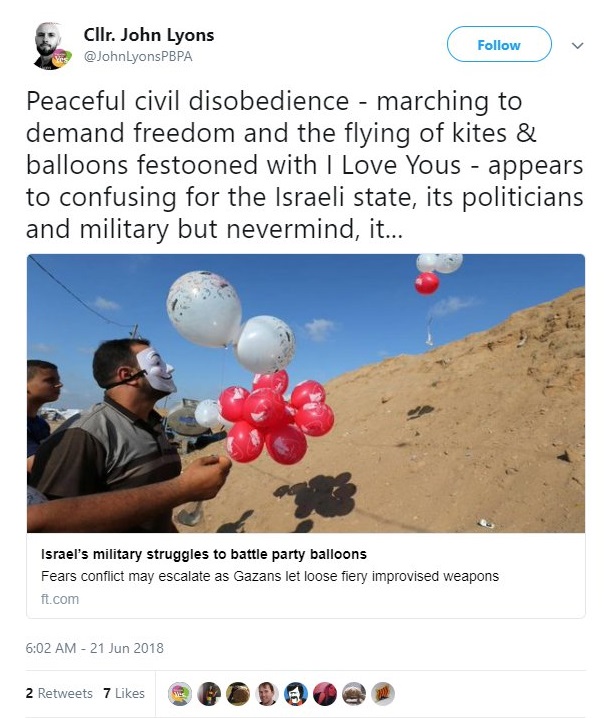Click the third liker avatar, dark brown
615x718 pixels.
click(x=238, y=694)
